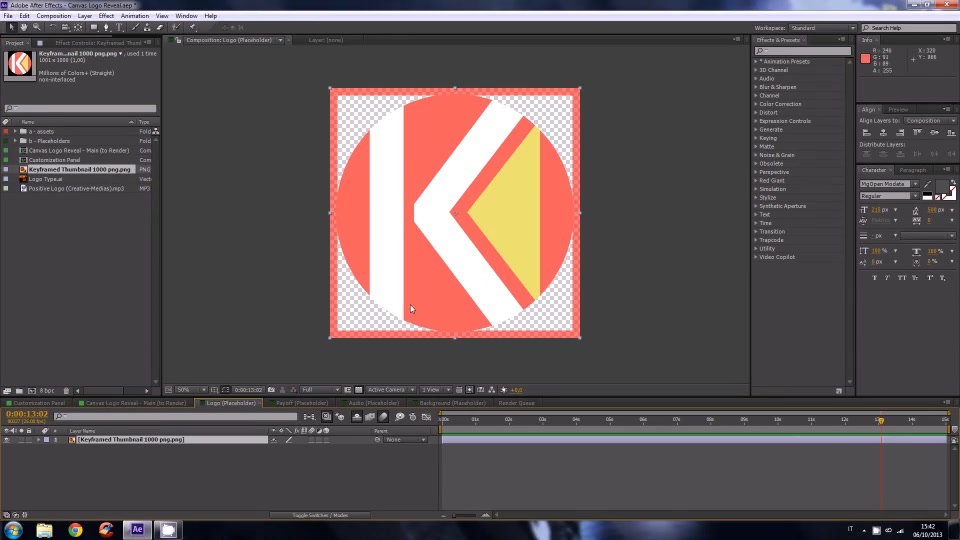Switch to the Payoff (Placeholder) timeline tab
This screenshot has width=960, height=540.
301,403
